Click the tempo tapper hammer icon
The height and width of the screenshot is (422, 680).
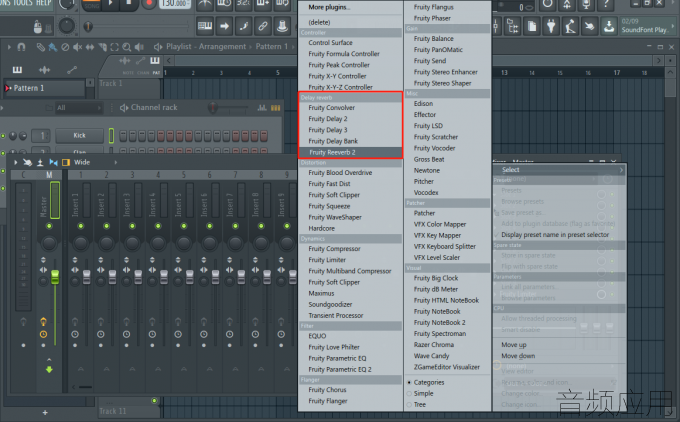570,26
